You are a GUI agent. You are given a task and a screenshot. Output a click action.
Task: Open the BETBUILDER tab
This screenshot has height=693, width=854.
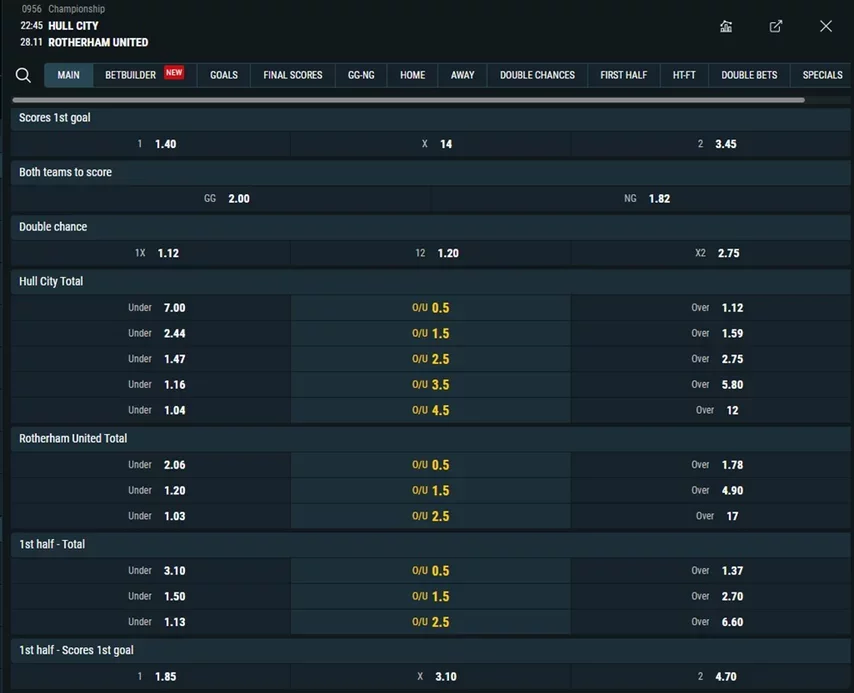tap(144, 75)
